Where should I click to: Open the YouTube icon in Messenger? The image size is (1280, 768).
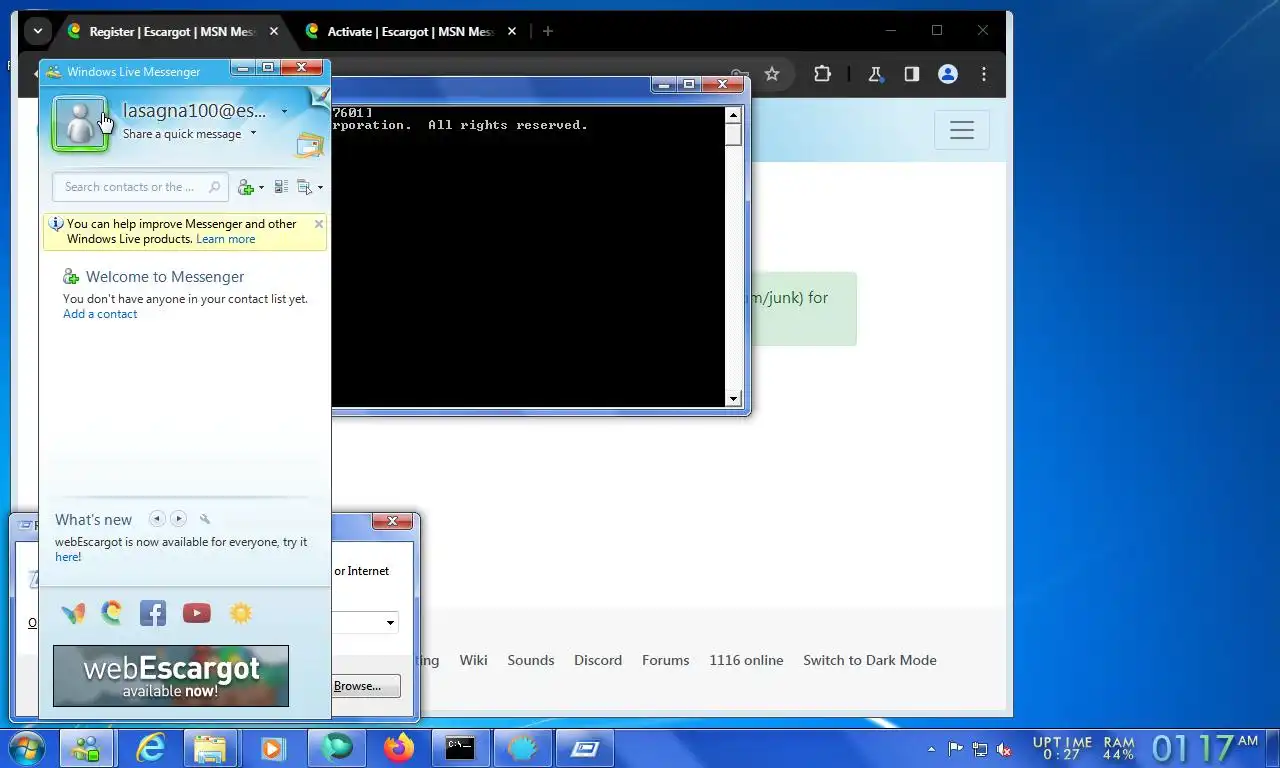[197, 613]
